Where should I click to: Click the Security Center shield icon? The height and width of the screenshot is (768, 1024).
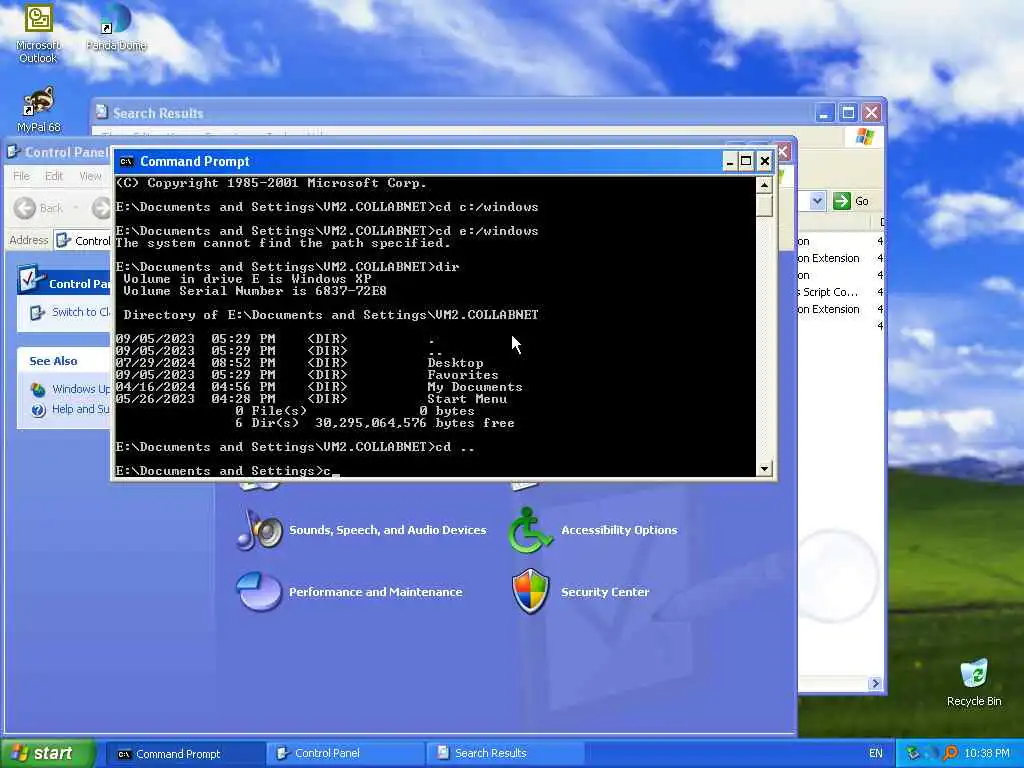(530, 592)
